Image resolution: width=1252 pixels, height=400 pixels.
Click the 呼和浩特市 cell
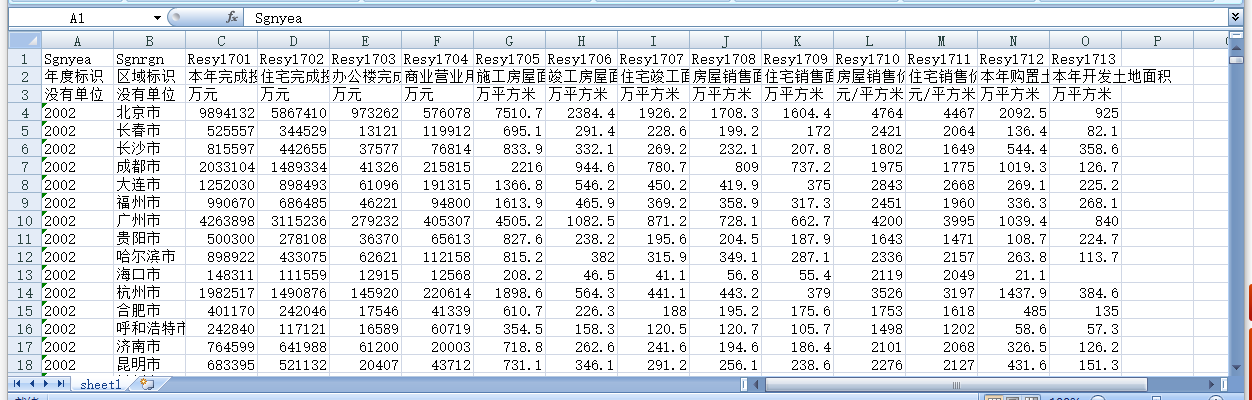(x=149, y=329)
